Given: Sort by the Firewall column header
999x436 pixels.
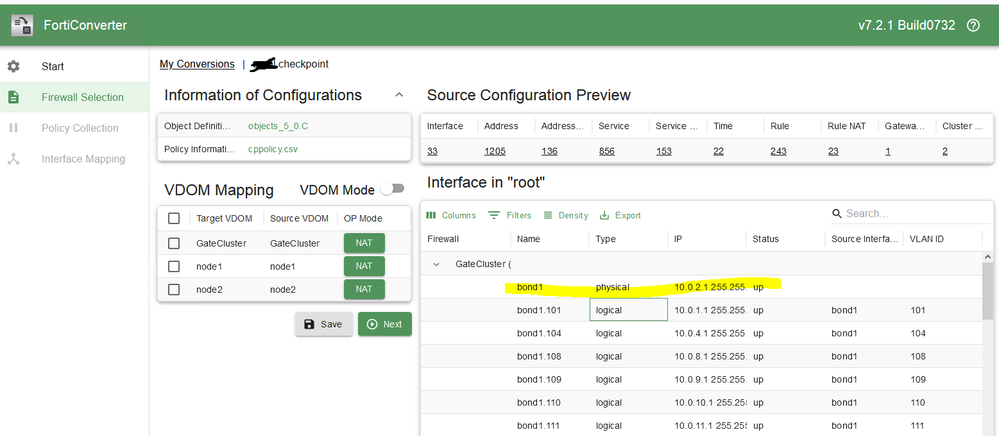Looking at the screenshot, I should click(443, 239).
